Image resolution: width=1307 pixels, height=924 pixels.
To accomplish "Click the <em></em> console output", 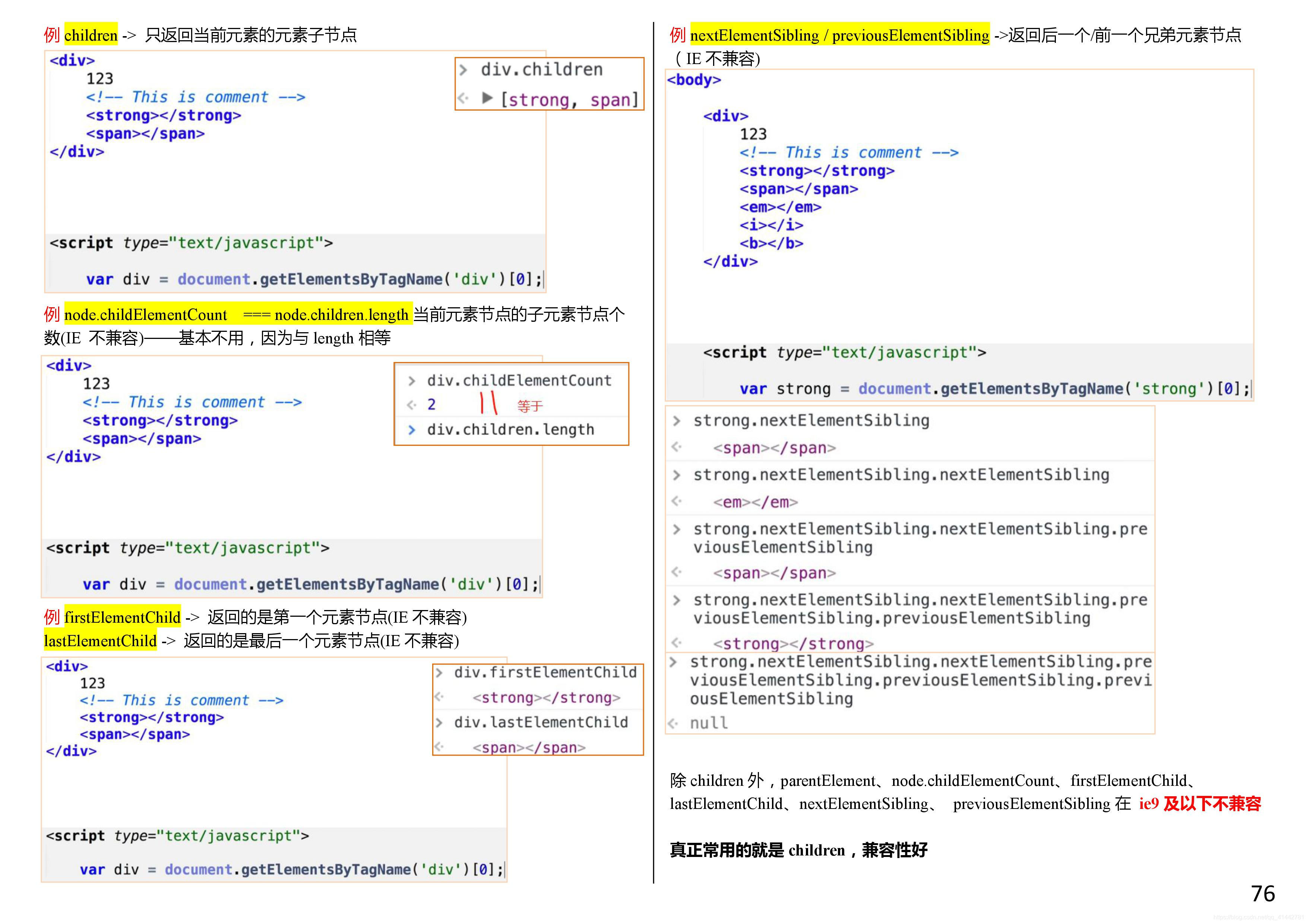I will click(755, 502).
